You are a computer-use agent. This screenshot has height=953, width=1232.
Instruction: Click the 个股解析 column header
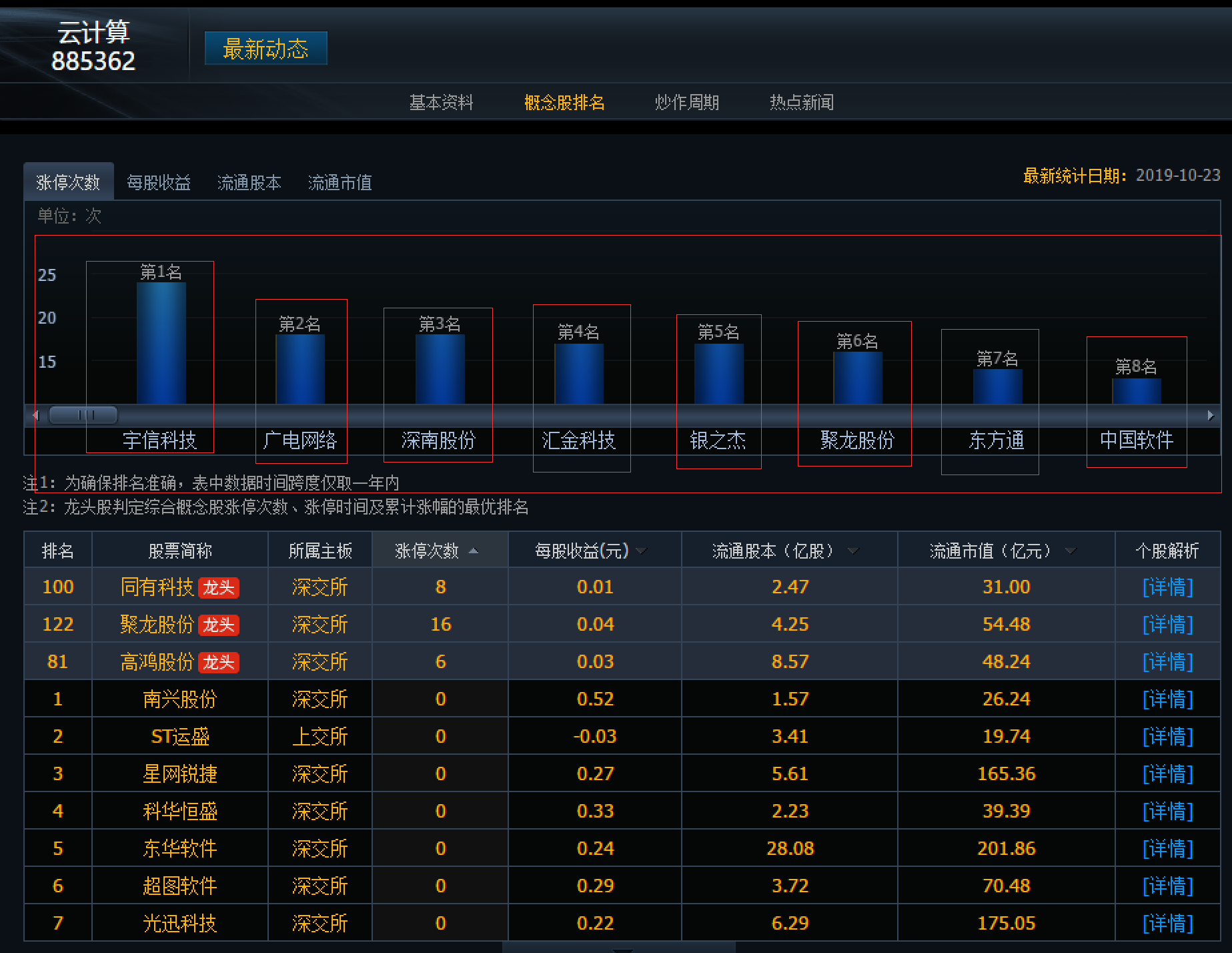tap(1168, 551)
